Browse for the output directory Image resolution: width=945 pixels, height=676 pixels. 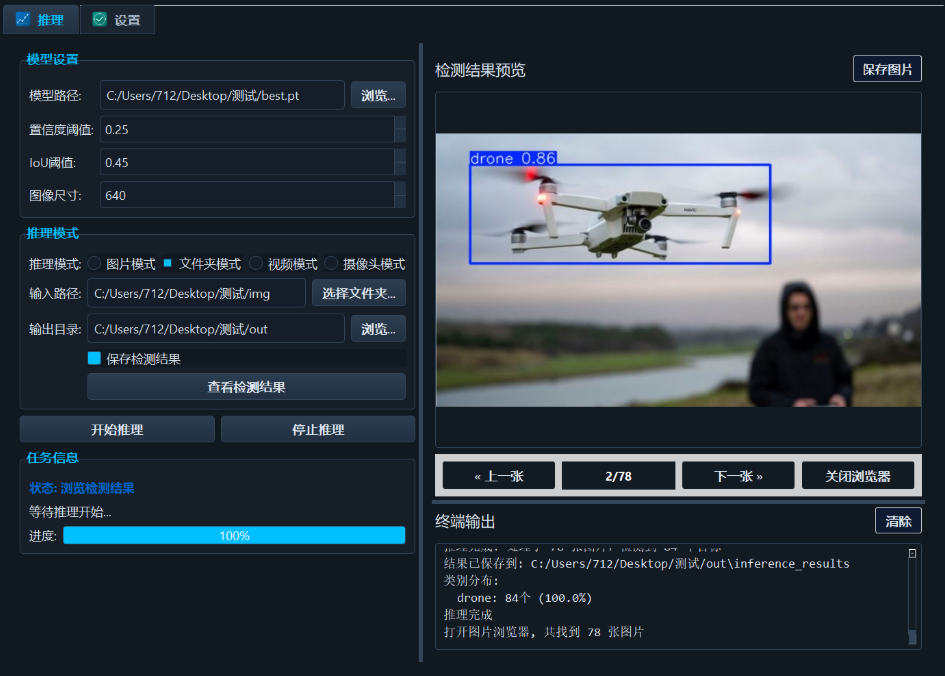click(x=378, y=329)
